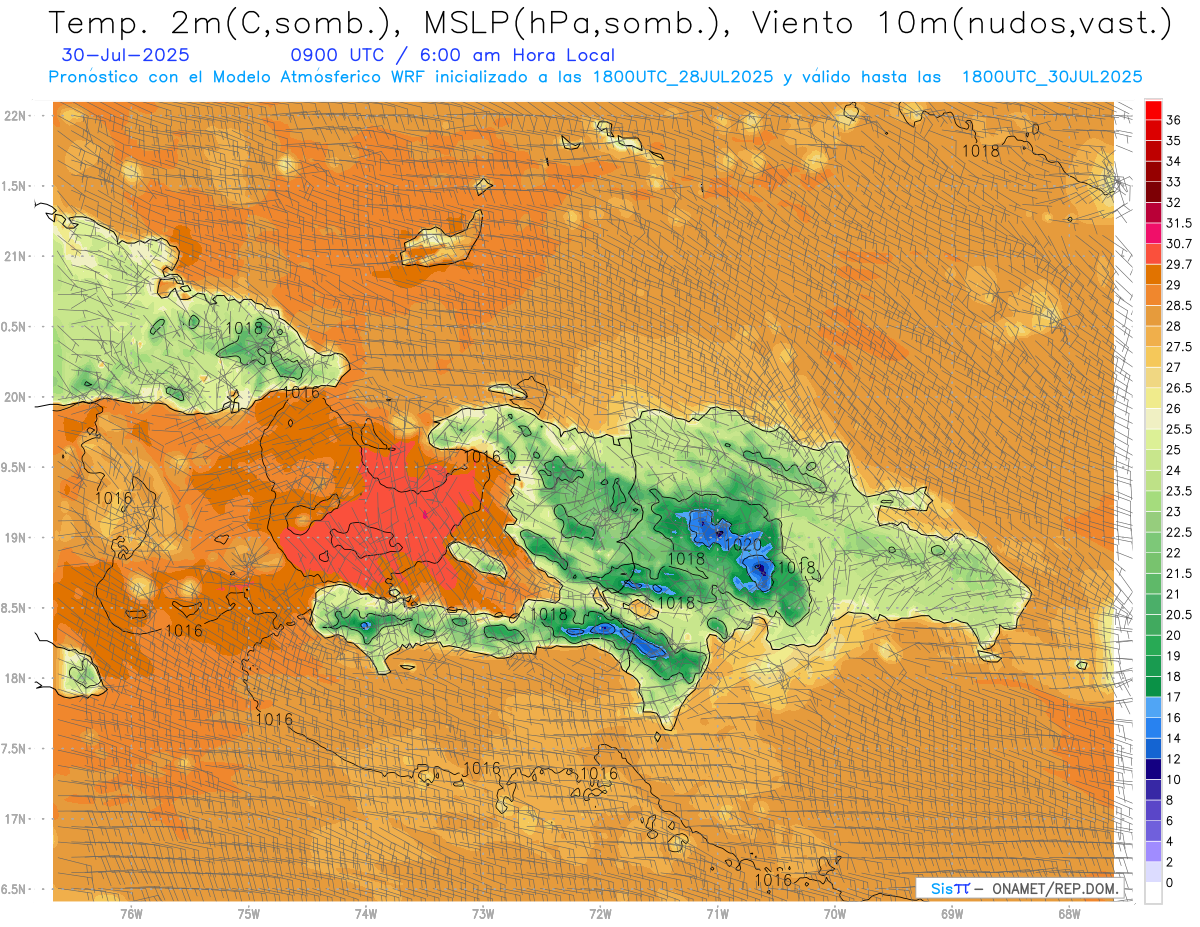Click the 72W longitude axis label

coord(600,913)
